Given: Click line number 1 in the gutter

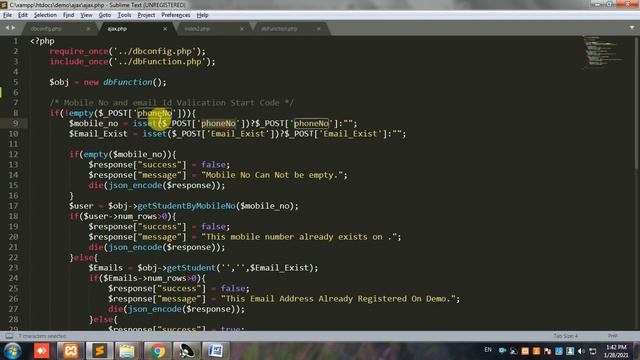Looking at the screenshot, I should coord(16,41).
